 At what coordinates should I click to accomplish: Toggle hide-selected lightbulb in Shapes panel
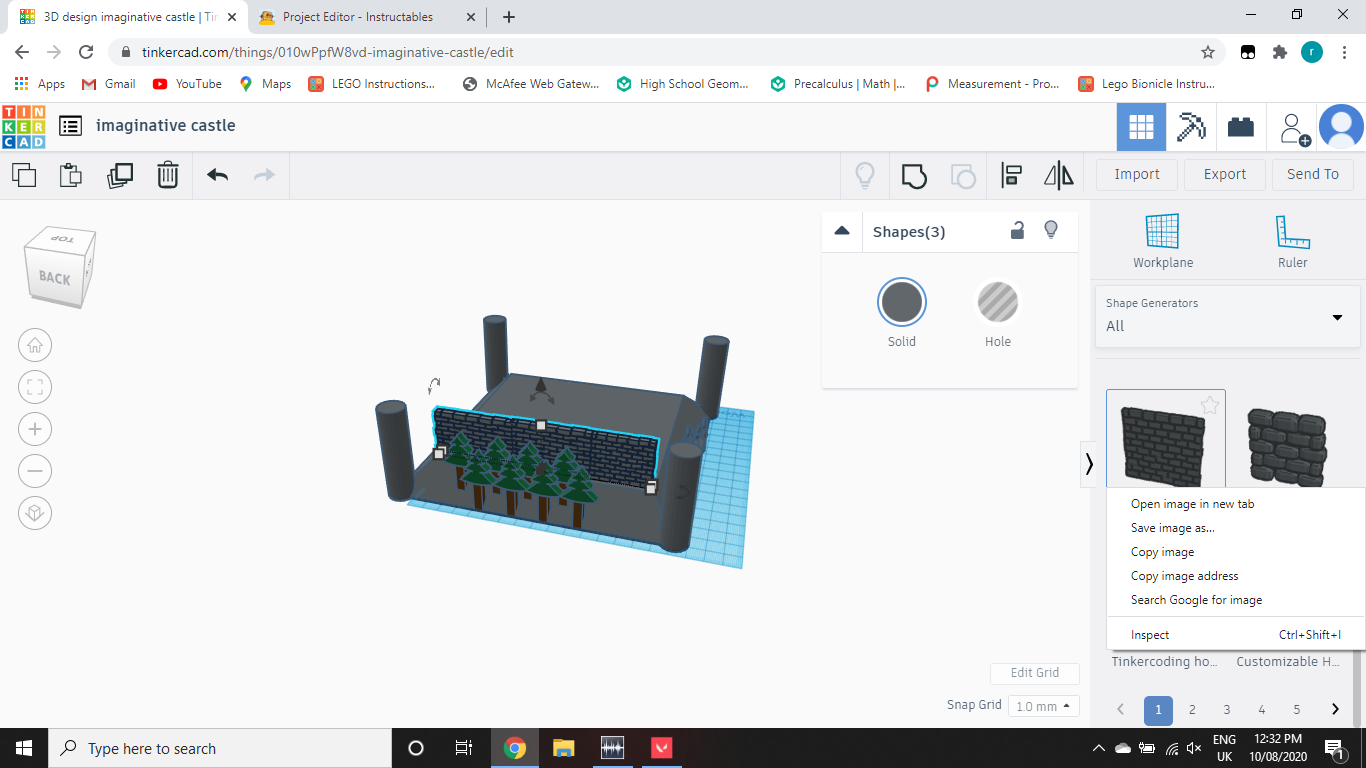pyautogui.click(x=1051, y=230)
